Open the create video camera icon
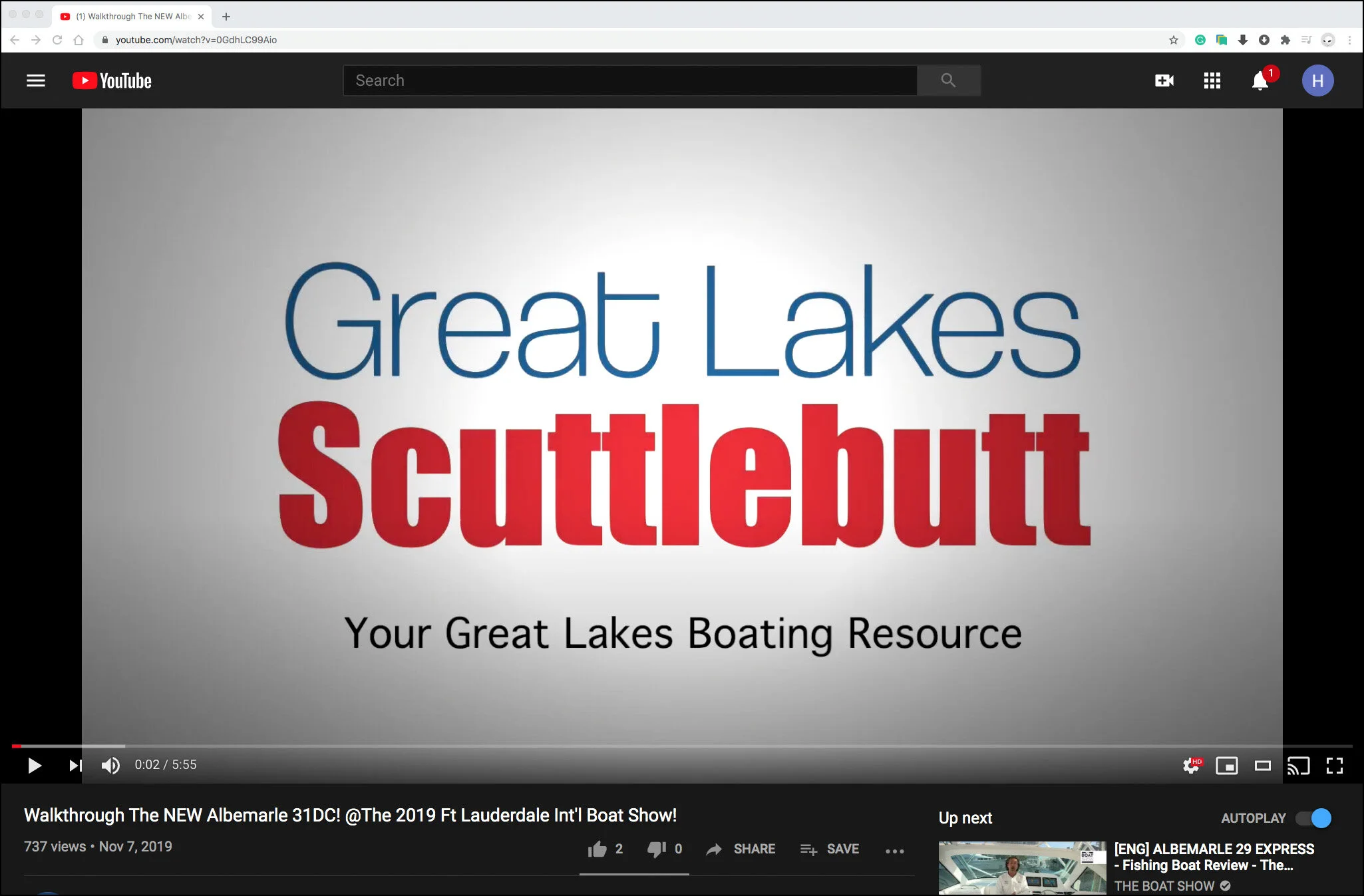 (1164, 80)
